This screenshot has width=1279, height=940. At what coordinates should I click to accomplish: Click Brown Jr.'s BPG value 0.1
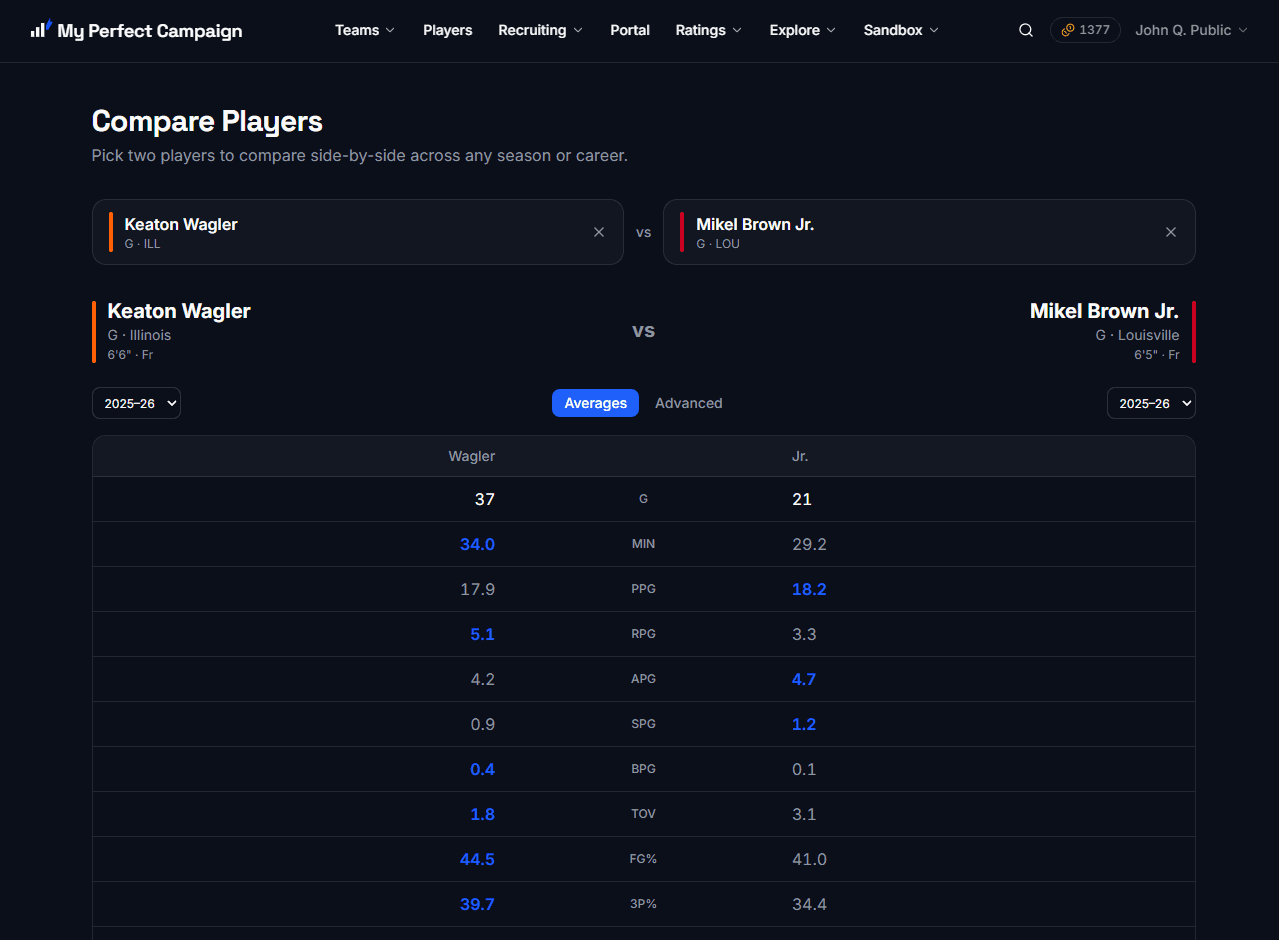click(804, 769)
